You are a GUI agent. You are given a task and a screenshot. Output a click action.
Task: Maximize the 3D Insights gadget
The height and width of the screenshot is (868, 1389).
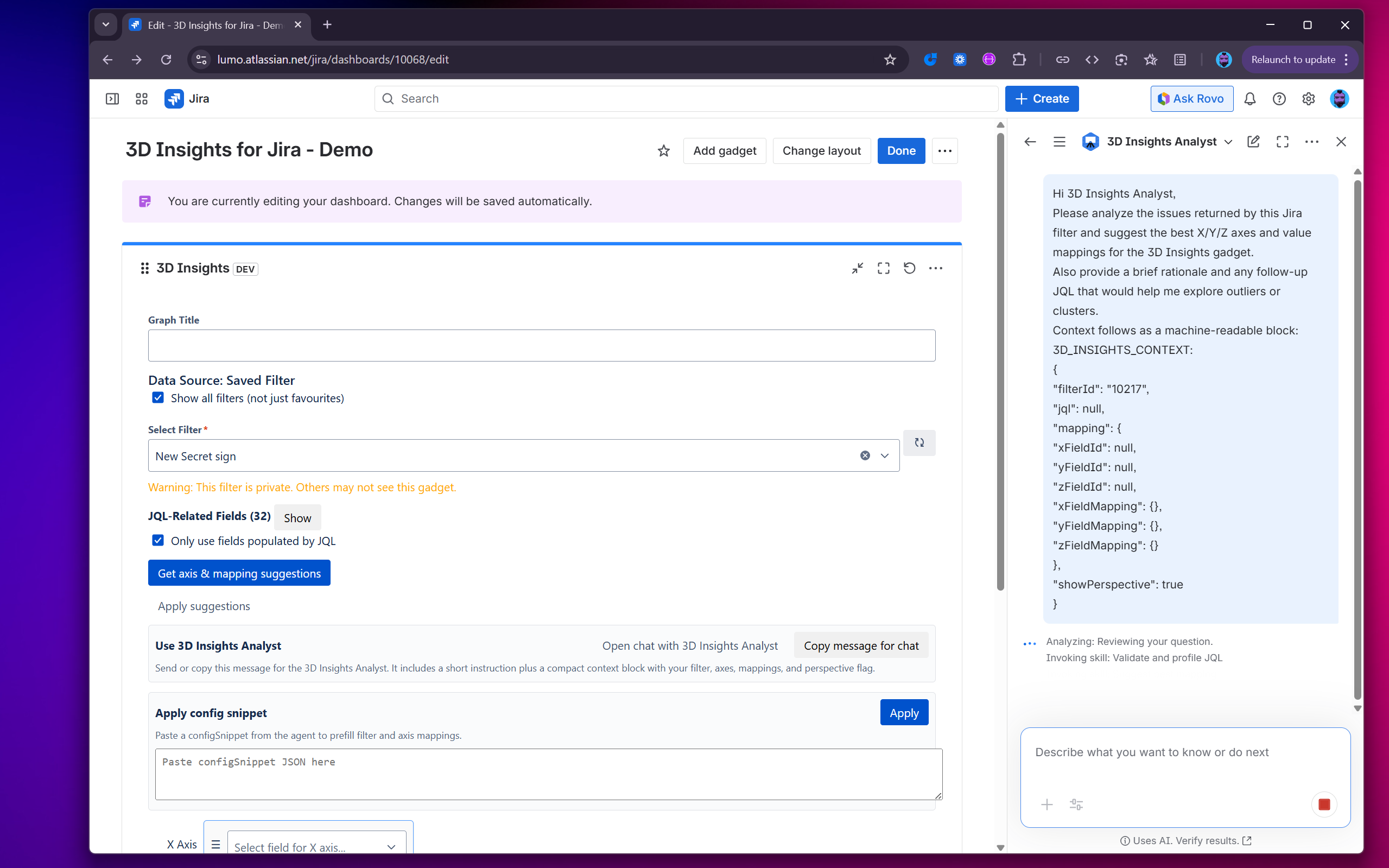pyautogui.click(x=883, y=268)
